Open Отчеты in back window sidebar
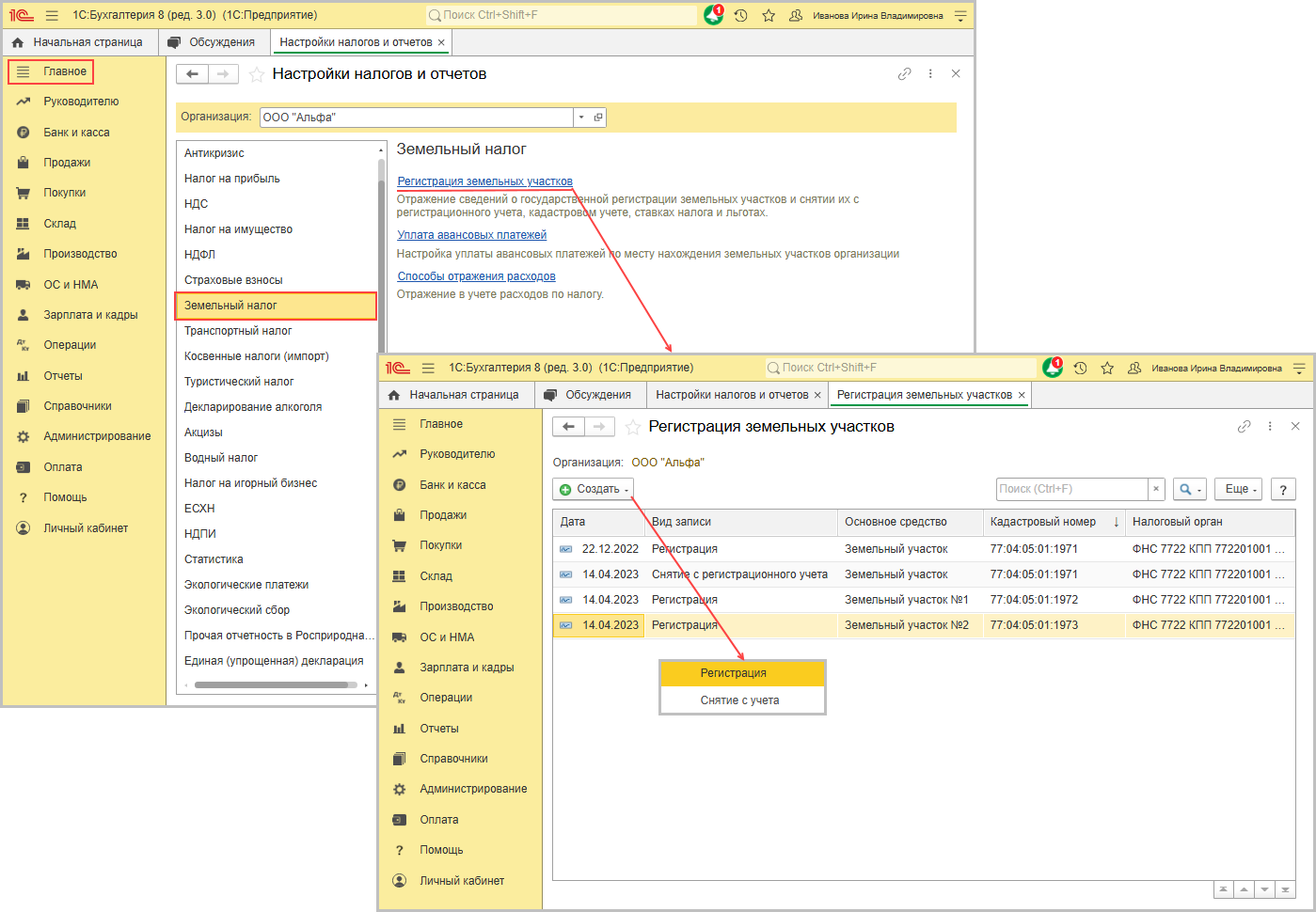Image resolution: width=1316 pixels, height=912 pixels. (63, 376)
